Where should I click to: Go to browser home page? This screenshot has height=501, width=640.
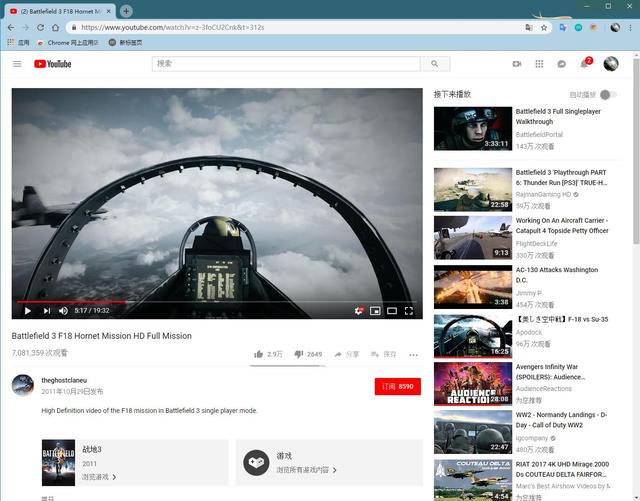56,27
